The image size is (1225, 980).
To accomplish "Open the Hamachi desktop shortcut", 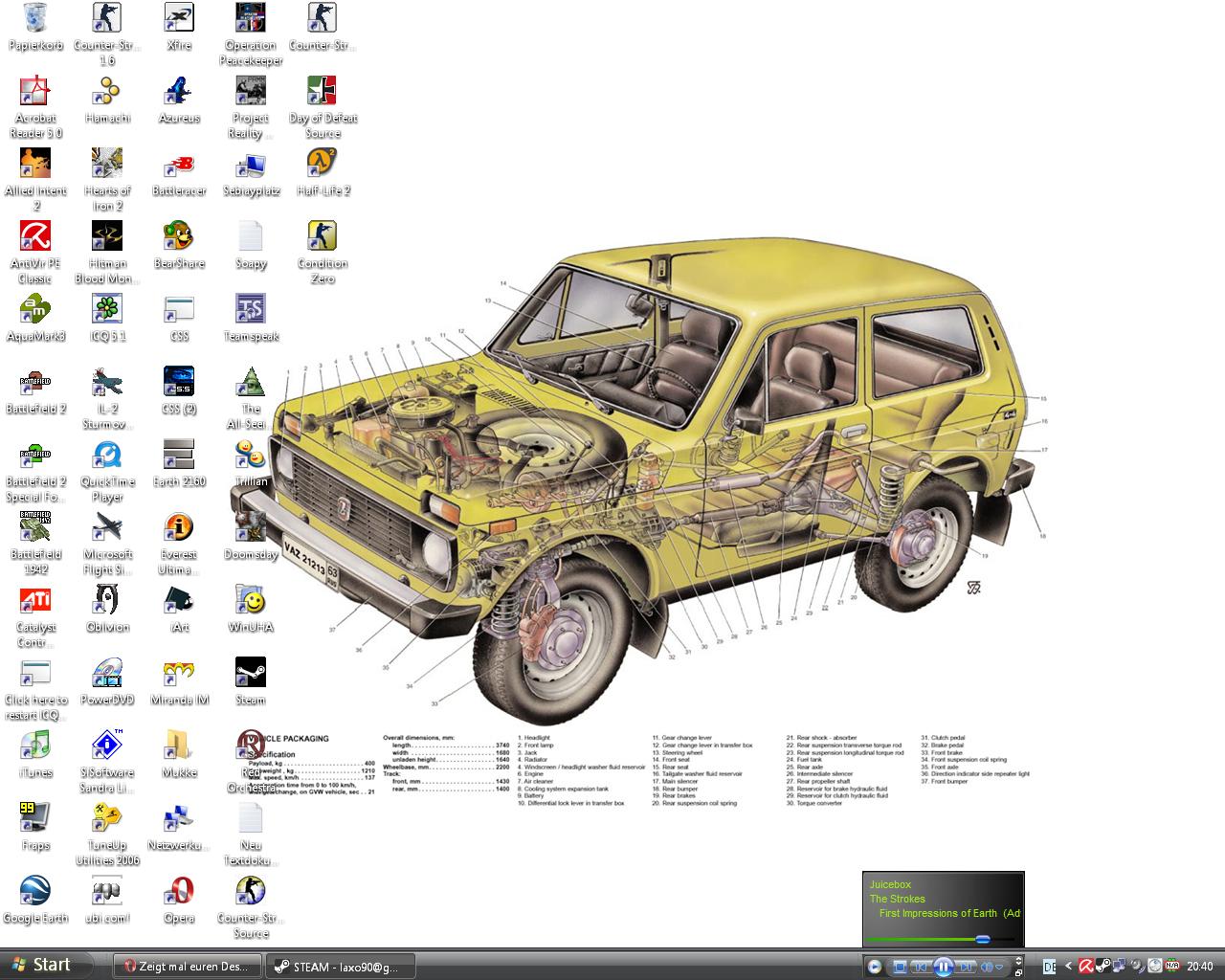I will [107, 100].
